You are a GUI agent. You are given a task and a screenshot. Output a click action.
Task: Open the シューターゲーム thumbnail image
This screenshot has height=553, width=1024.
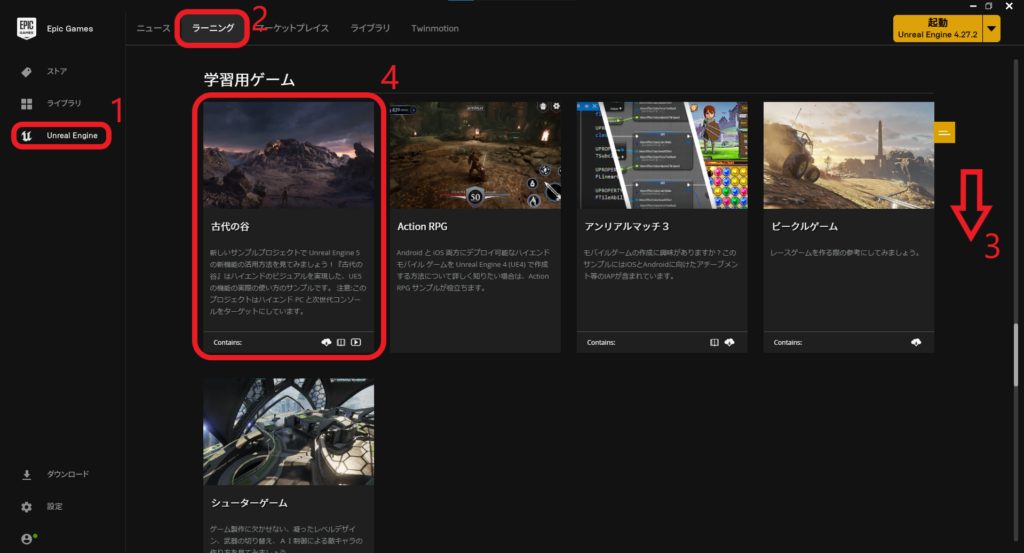tap(289, 432)
